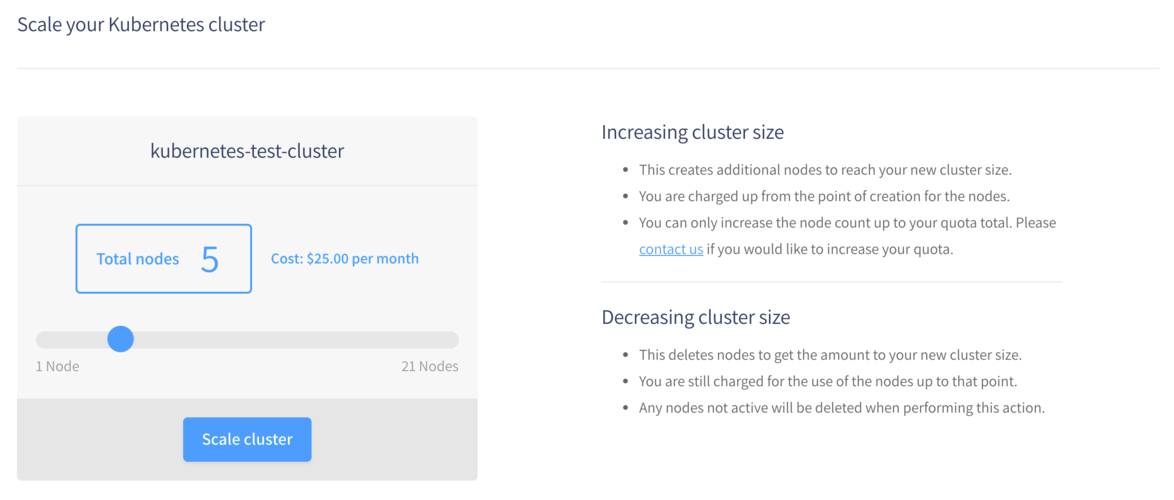Click the Cost: $25.00 per month text
The width and height of the screenshot is (1174, 500).
344,259
